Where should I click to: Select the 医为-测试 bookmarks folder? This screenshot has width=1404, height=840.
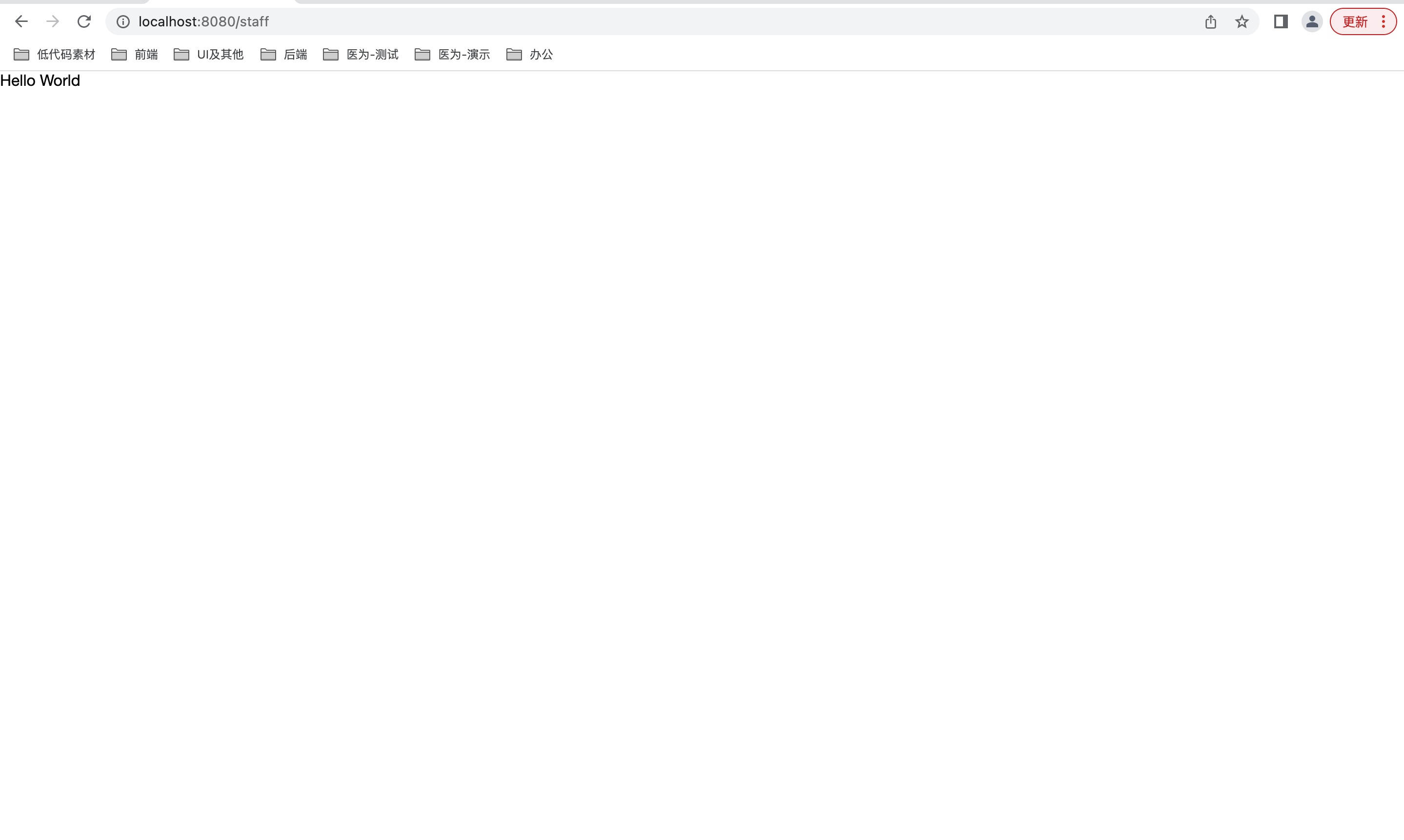click(360, 54)
